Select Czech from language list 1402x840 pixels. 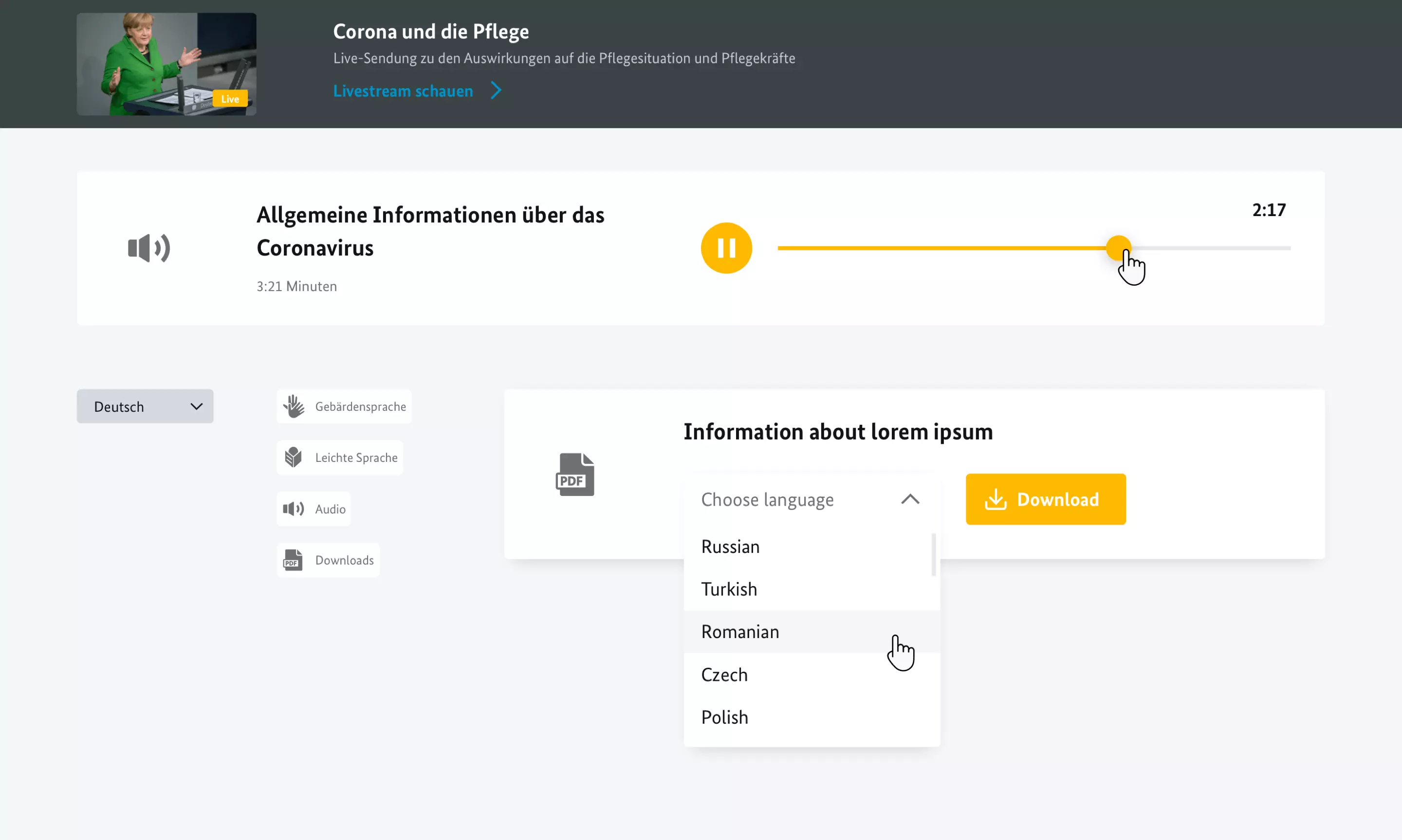pos(724,674)
